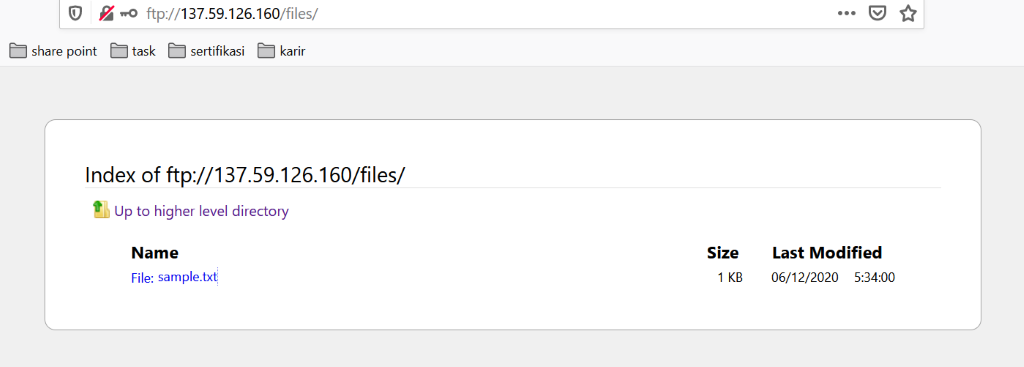Go up to higher level directory
Image resolution: width=1024 pixels, height=367 pixels.
tap(201, 211)
